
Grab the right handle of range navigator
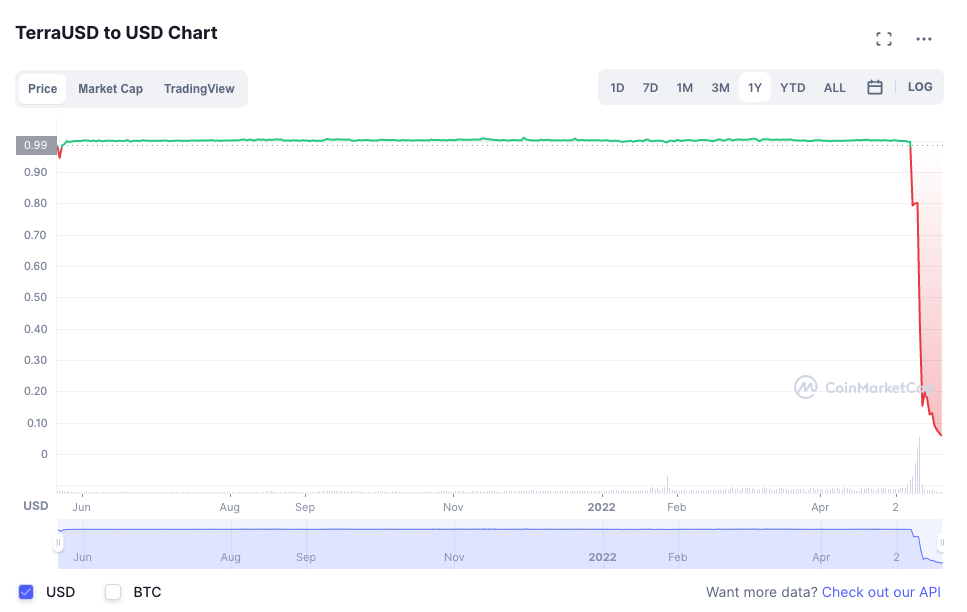941,543
